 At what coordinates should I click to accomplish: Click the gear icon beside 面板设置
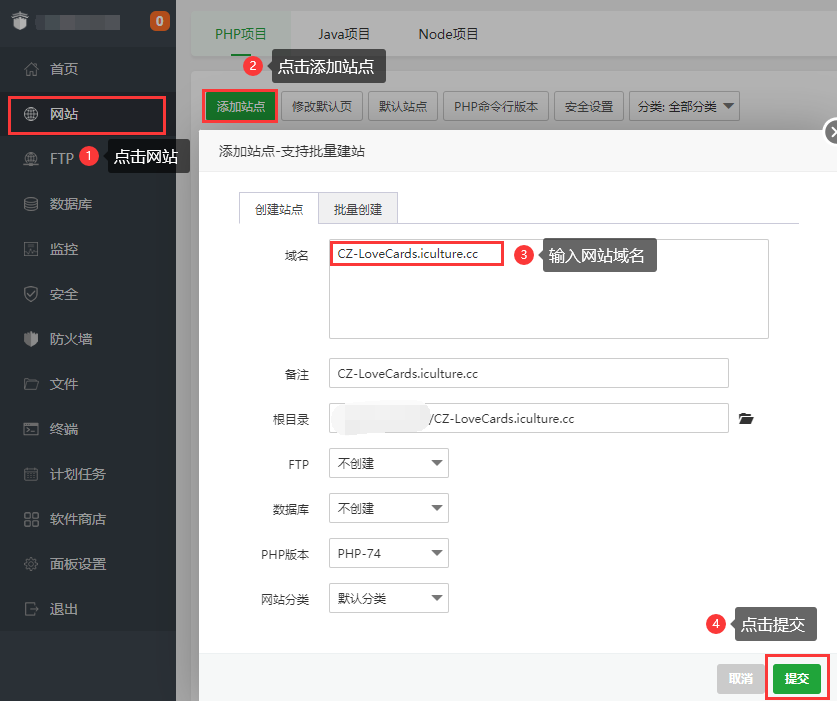tap(31, 564)
